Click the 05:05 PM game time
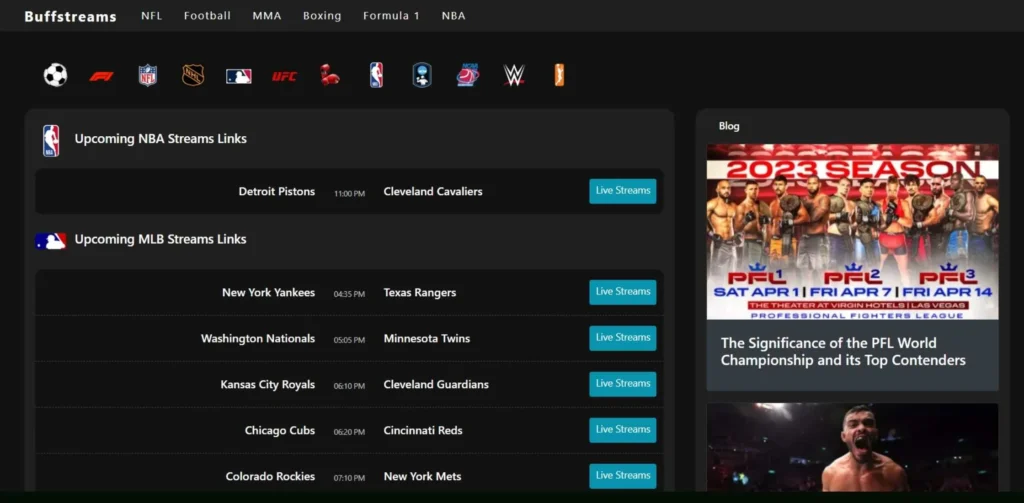This screenshot has height=503, width=1024. [x=349, y=340]
